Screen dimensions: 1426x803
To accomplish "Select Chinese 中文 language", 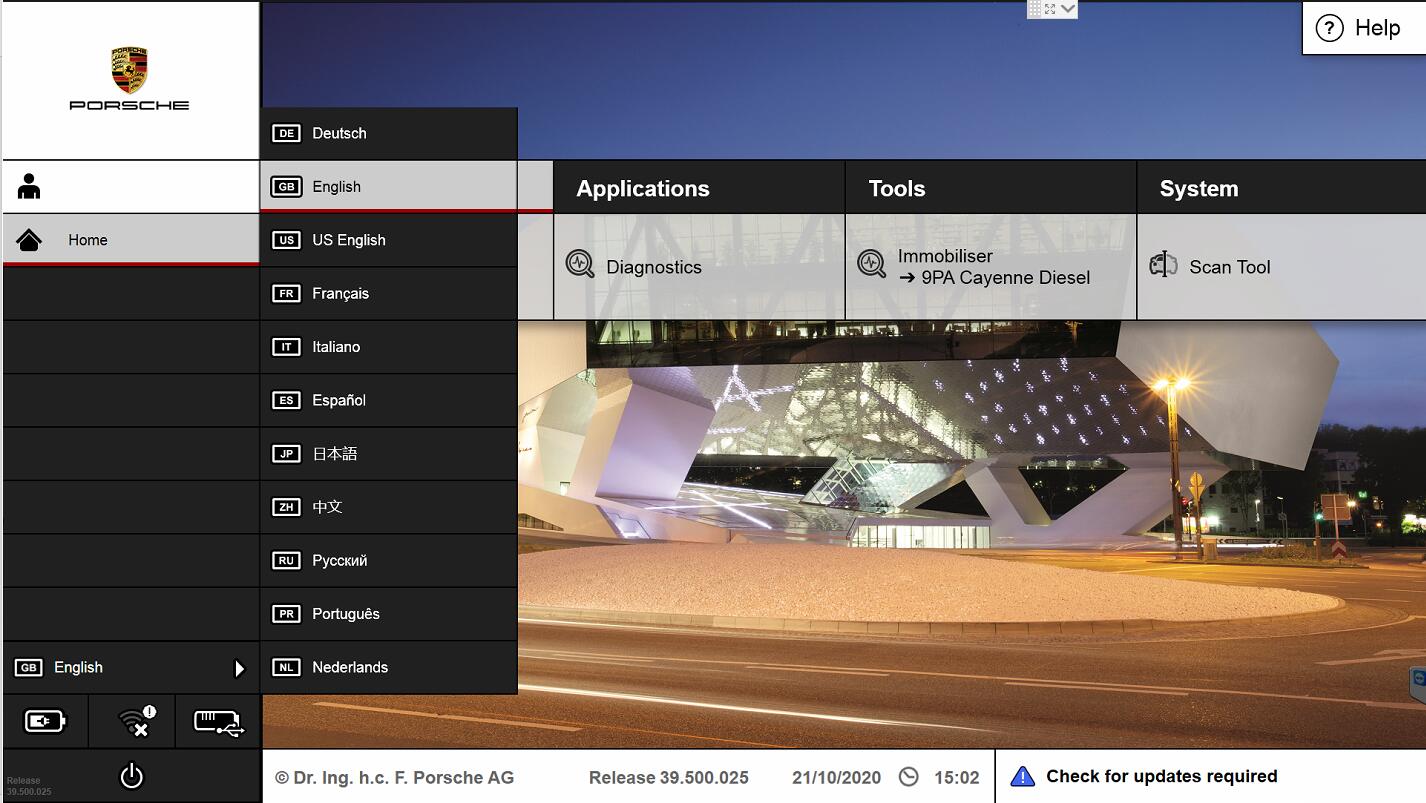I will pyautogui.click(x=389, y=507).
